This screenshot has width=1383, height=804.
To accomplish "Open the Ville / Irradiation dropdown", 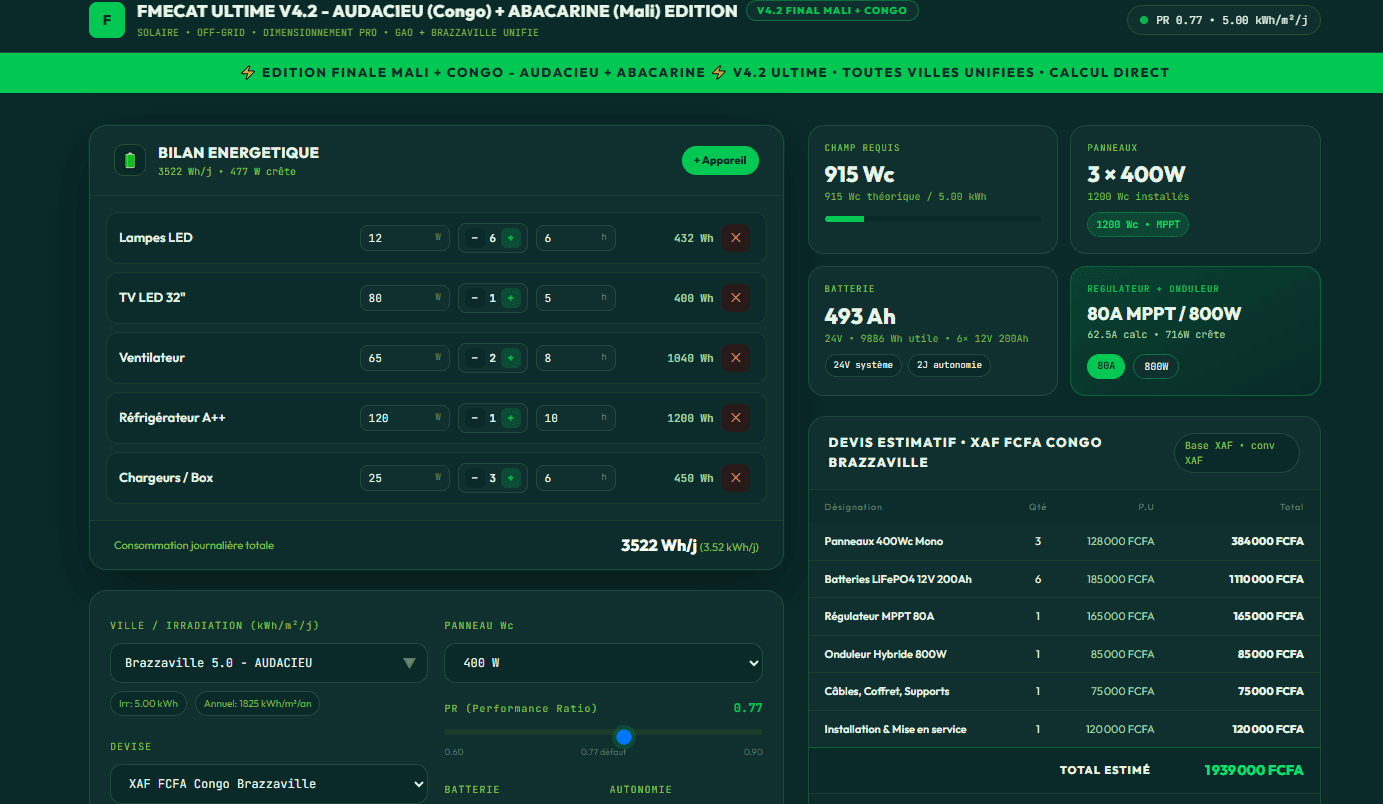I will (x=269, y=663).
